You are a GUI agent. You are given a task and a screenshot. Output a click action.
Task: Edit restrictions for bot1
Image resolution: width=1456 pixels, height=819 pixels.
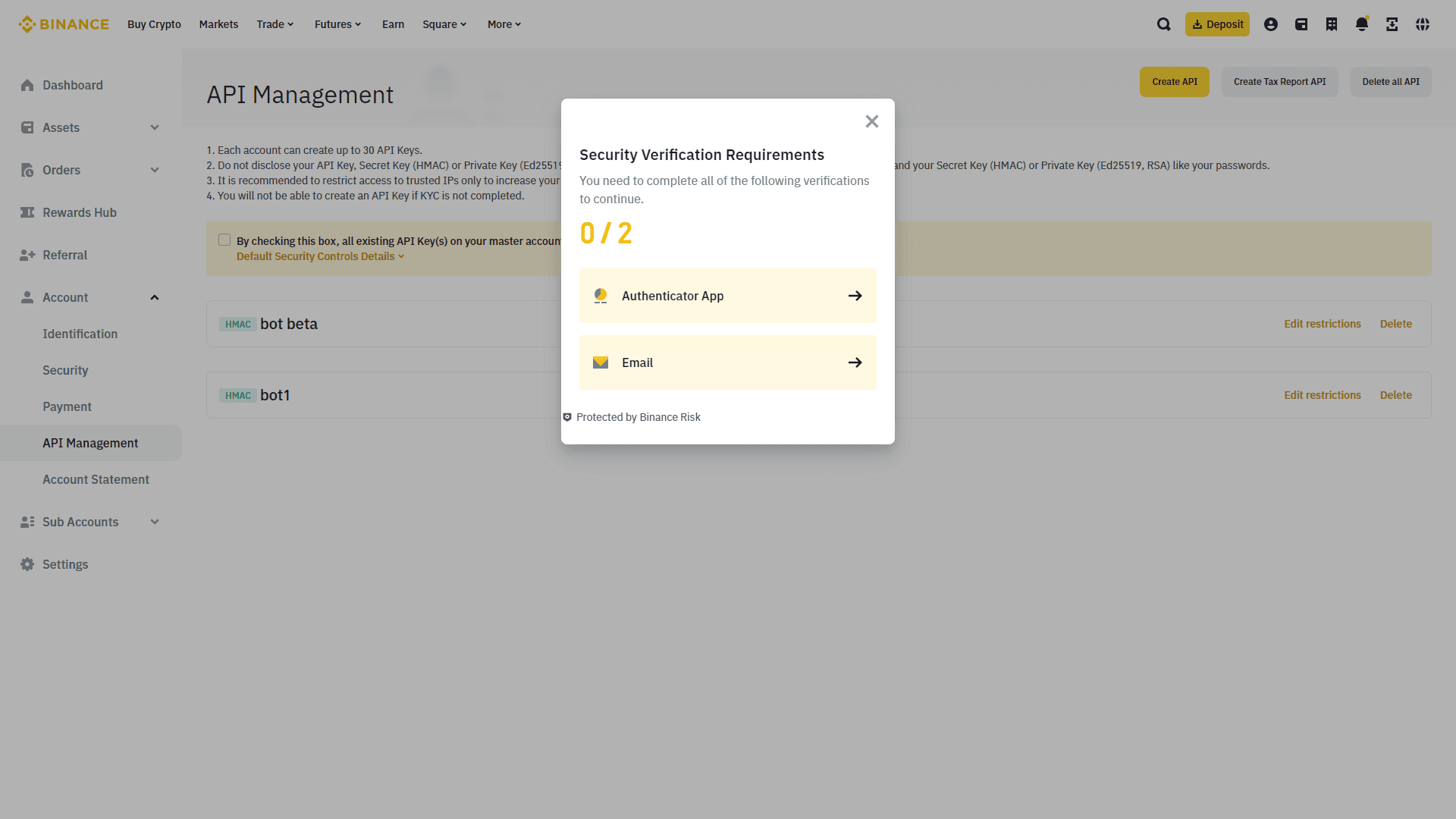click(x=1323, y=395)
